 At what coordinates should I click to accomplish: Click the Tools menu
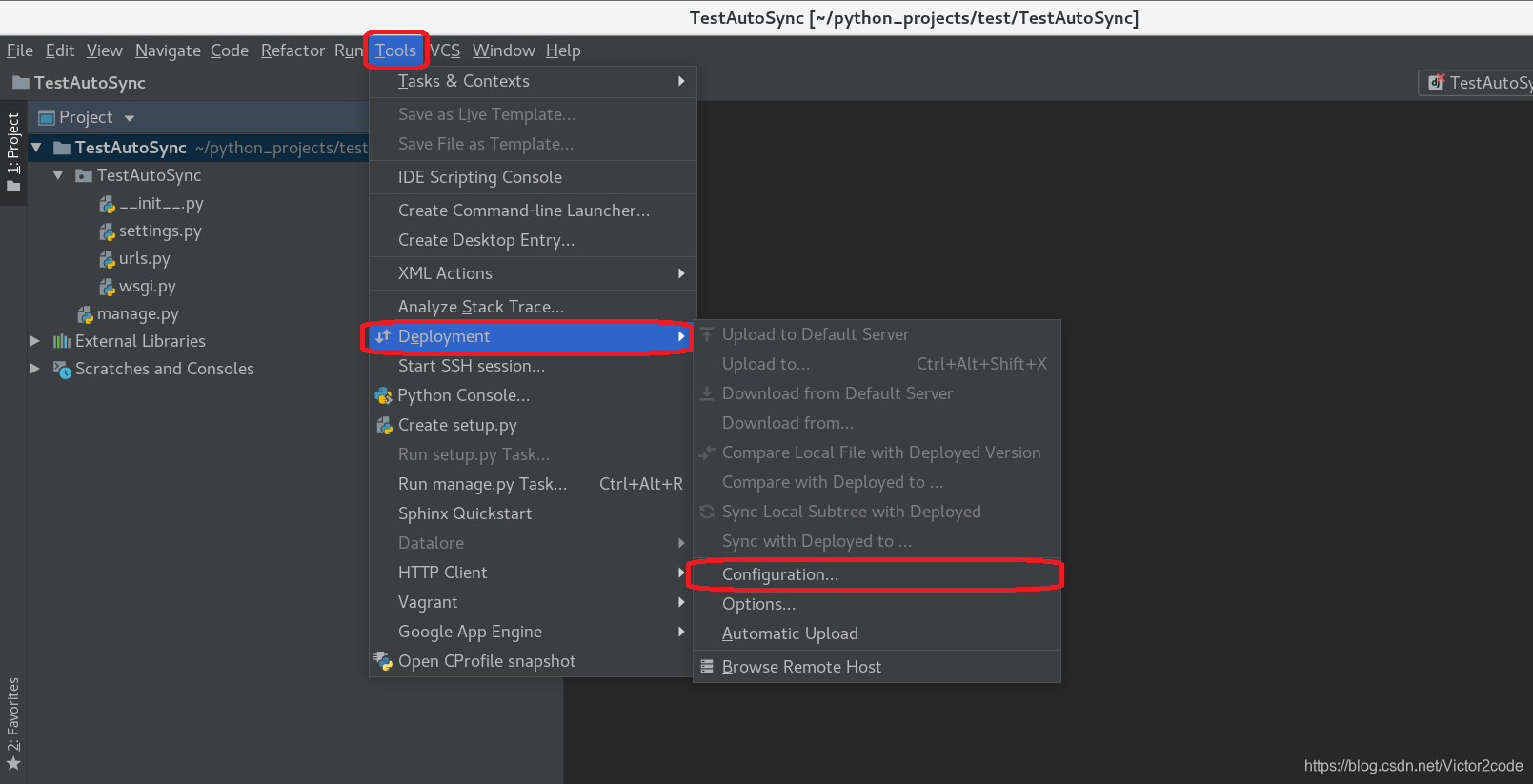click(395, 50)
